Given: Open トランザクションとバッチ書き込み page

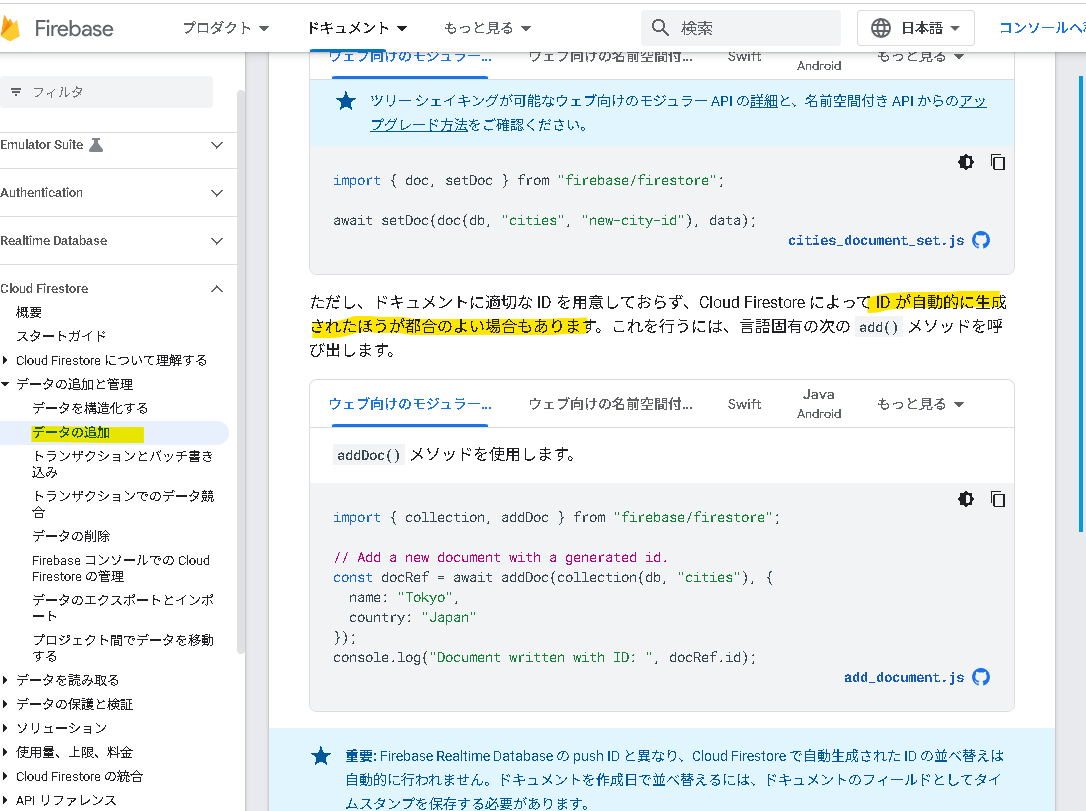Looking at the screenshot, I should coord(123,464).
